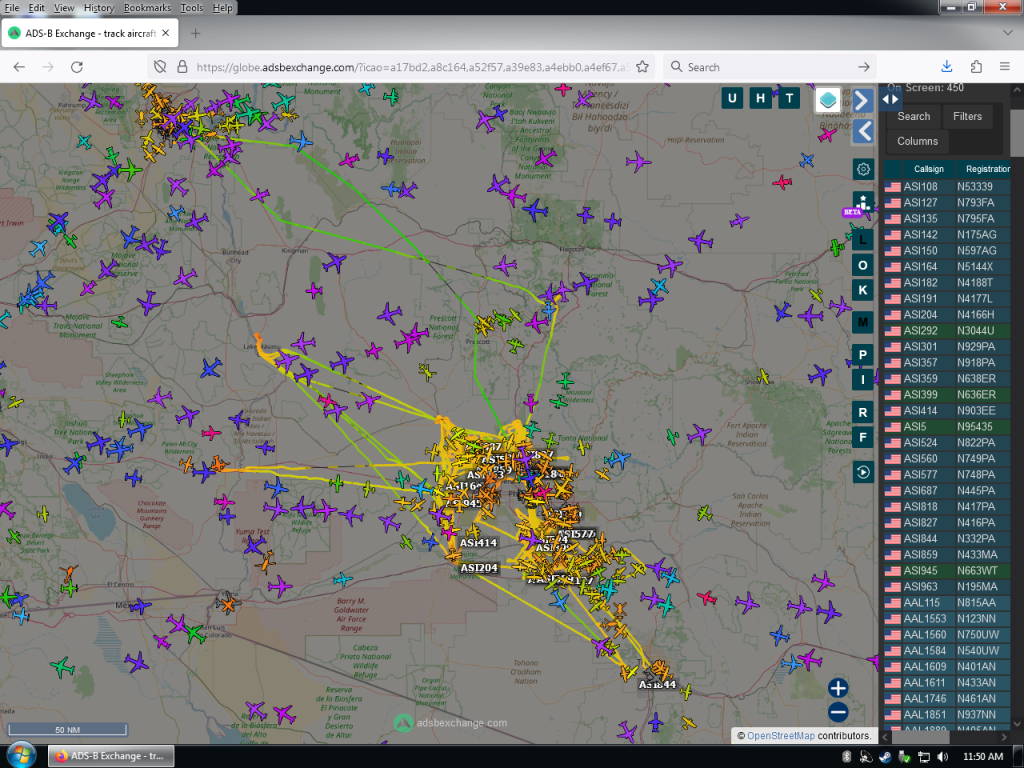Open map settings gear icon
Viewport: 1024px width, 768px height.
point(863,170)
